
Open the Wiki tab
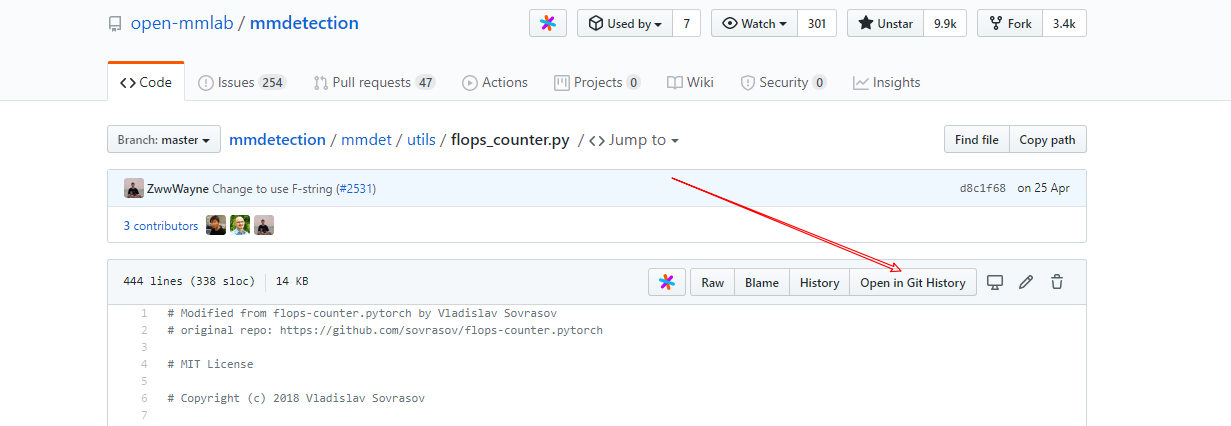click(x=690, y=82)
